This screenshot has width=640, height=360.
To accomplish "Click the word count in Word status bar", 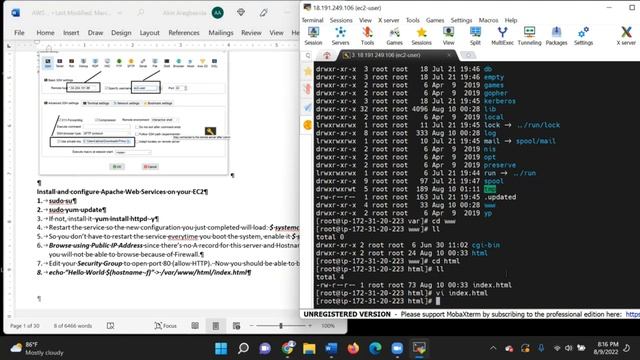I will point(73,326).
